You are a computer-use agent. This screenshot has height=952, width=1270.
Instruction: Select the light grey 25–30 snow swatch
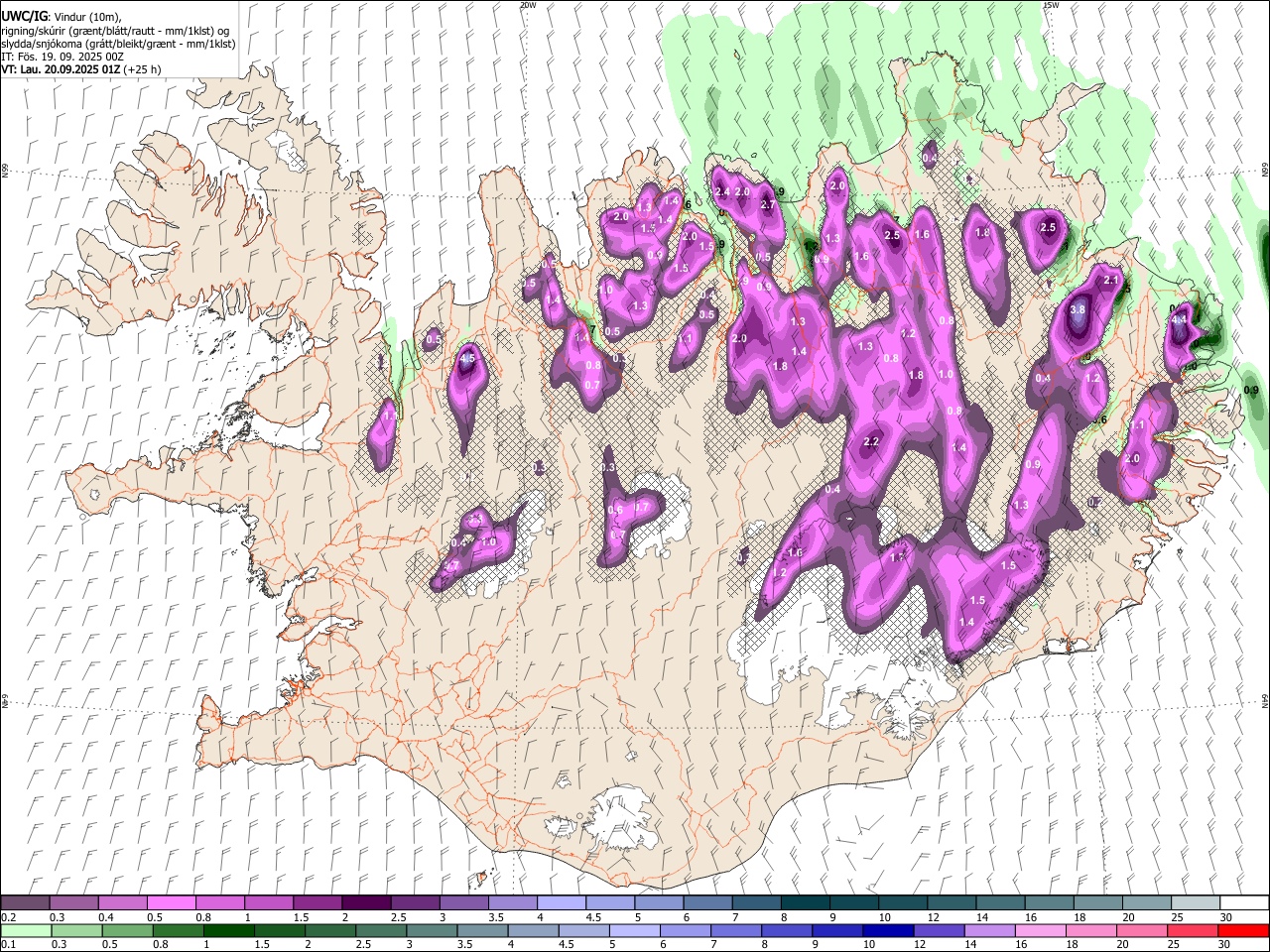click(x=1196, y=902)
